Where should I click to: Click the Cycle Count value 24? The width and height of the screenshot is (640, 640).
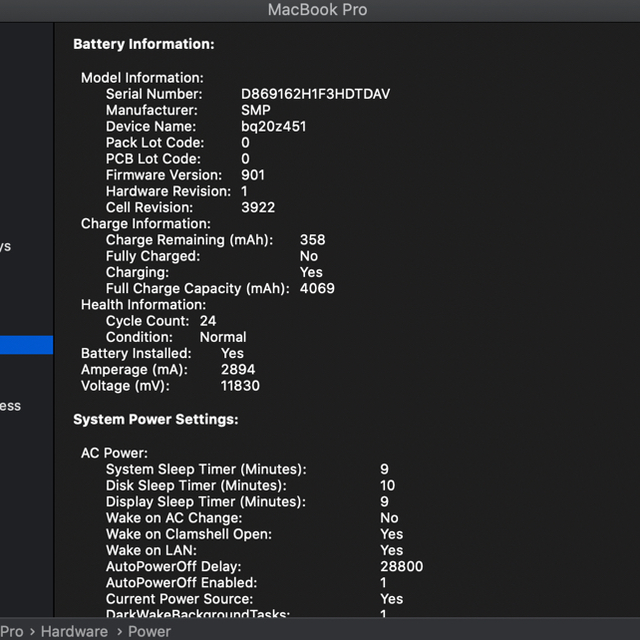click(x=208, y=321)
